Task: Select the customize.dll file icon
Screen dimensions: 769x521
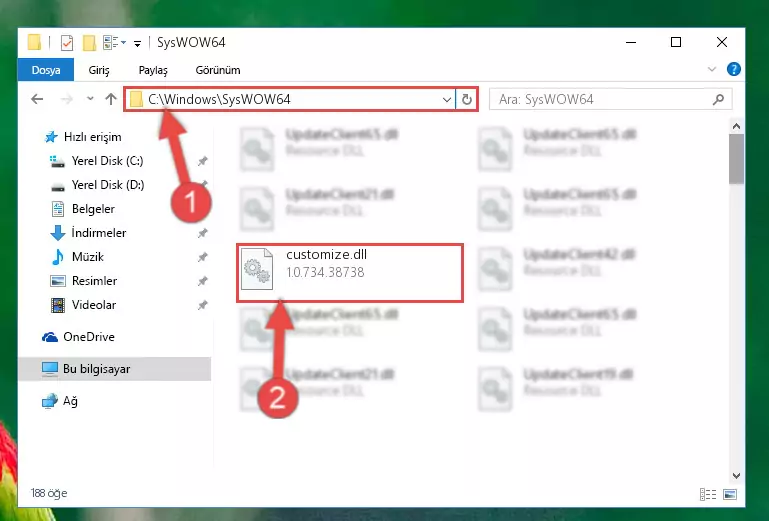Action: [257, 269]
